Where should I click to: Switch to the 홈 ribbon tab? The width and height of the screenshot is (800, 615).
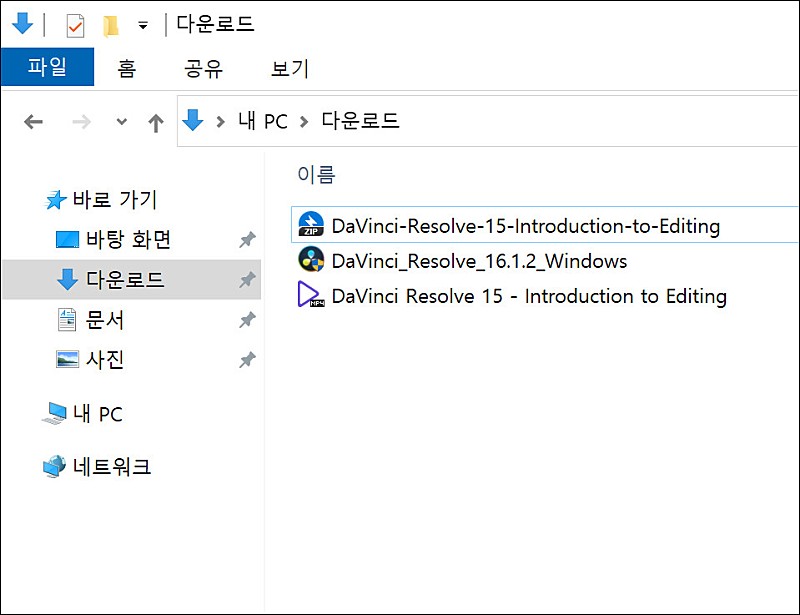[127, 68]
